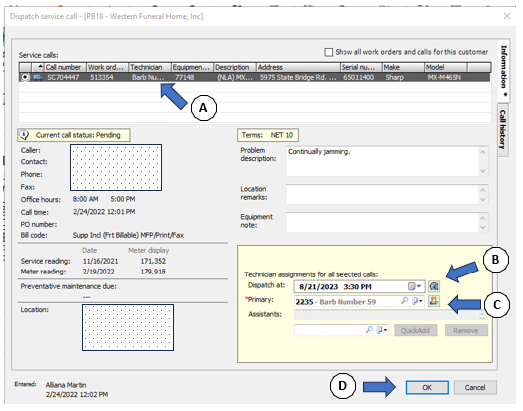Click entered-by name Aliana Martin
Viewport: 523px width, 411px height.
(x=66, y=385)
